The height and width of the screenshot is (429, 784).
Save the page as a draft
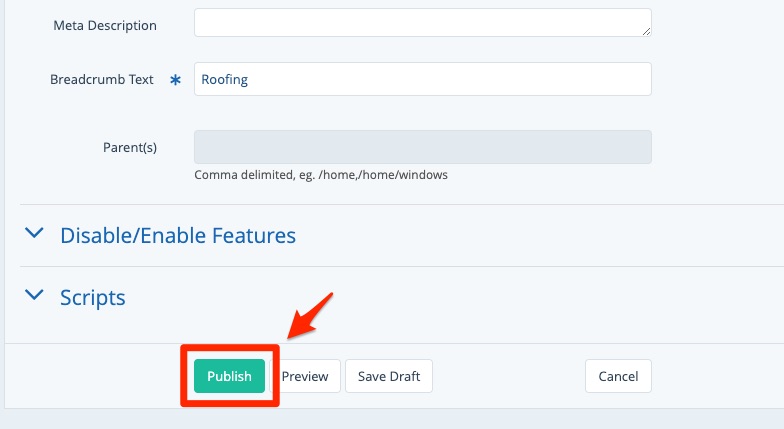(388, 376)
